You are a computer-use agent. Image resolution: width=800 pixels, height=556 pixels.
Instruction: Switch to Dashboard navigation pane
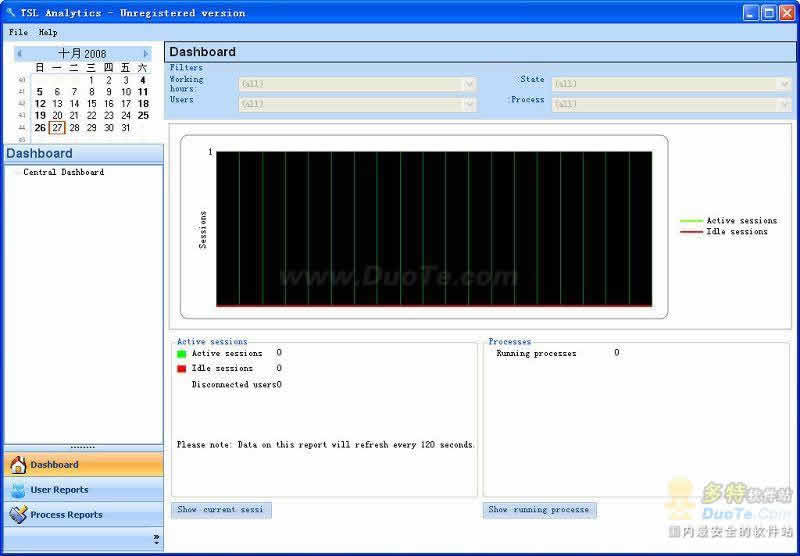(x=84, y=465)
